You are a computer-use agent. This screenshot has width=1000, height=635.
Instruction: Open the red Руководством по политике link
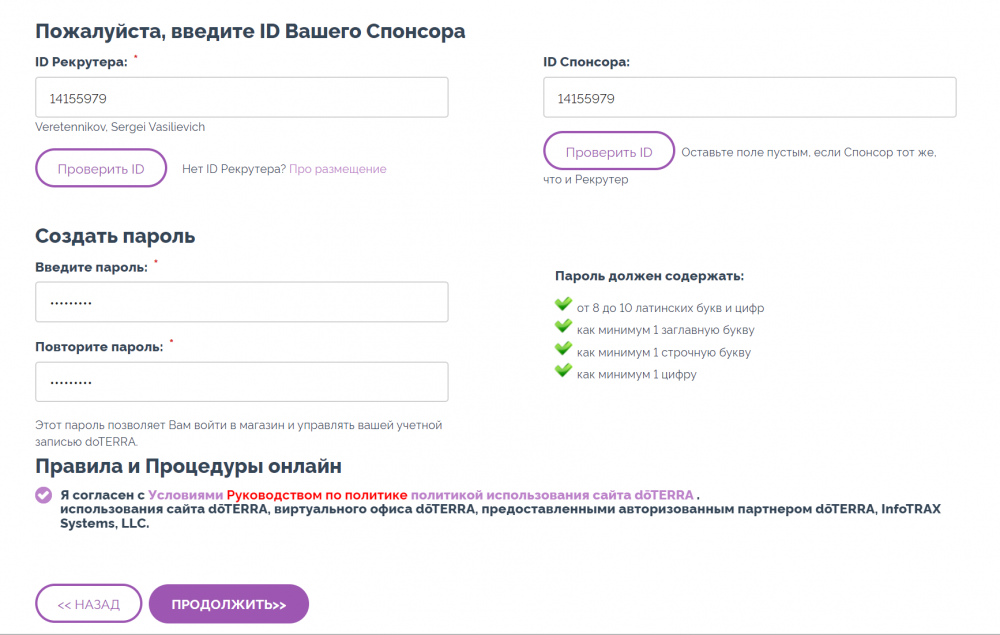pyautogui.click(x=317, y=495)
